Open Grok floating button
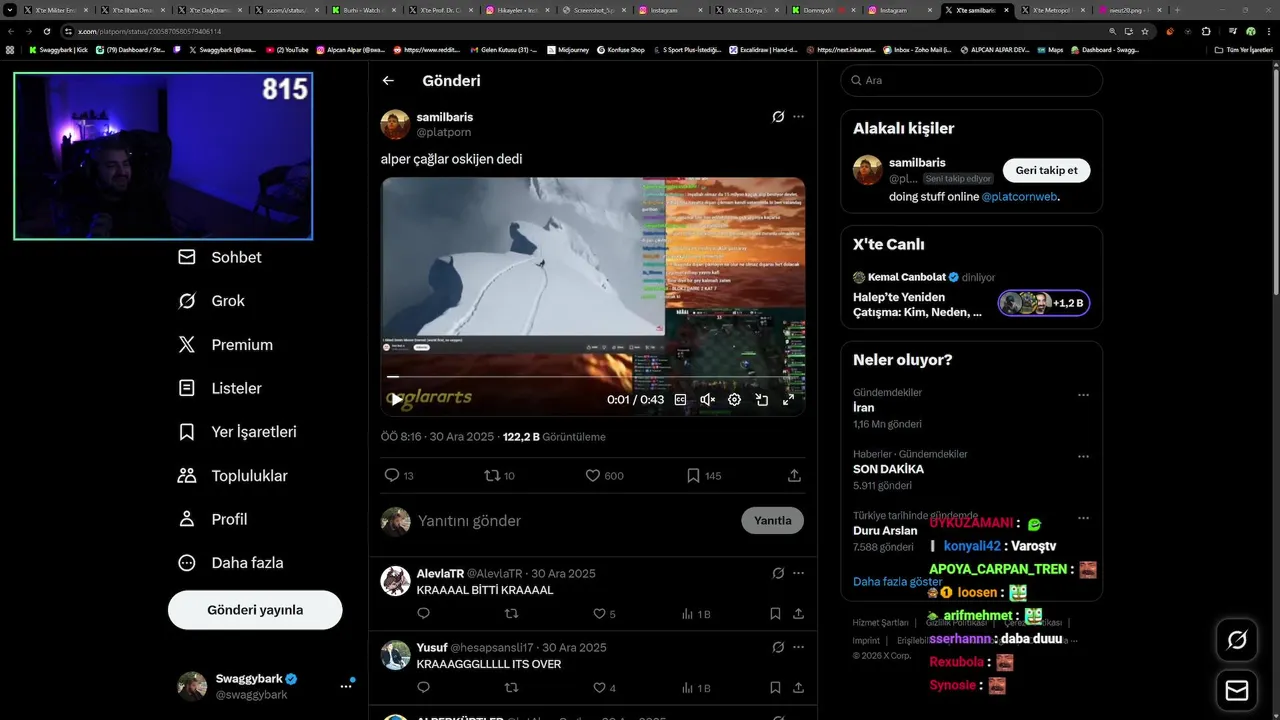The image size is (1280, 720). pos(1237,640)
